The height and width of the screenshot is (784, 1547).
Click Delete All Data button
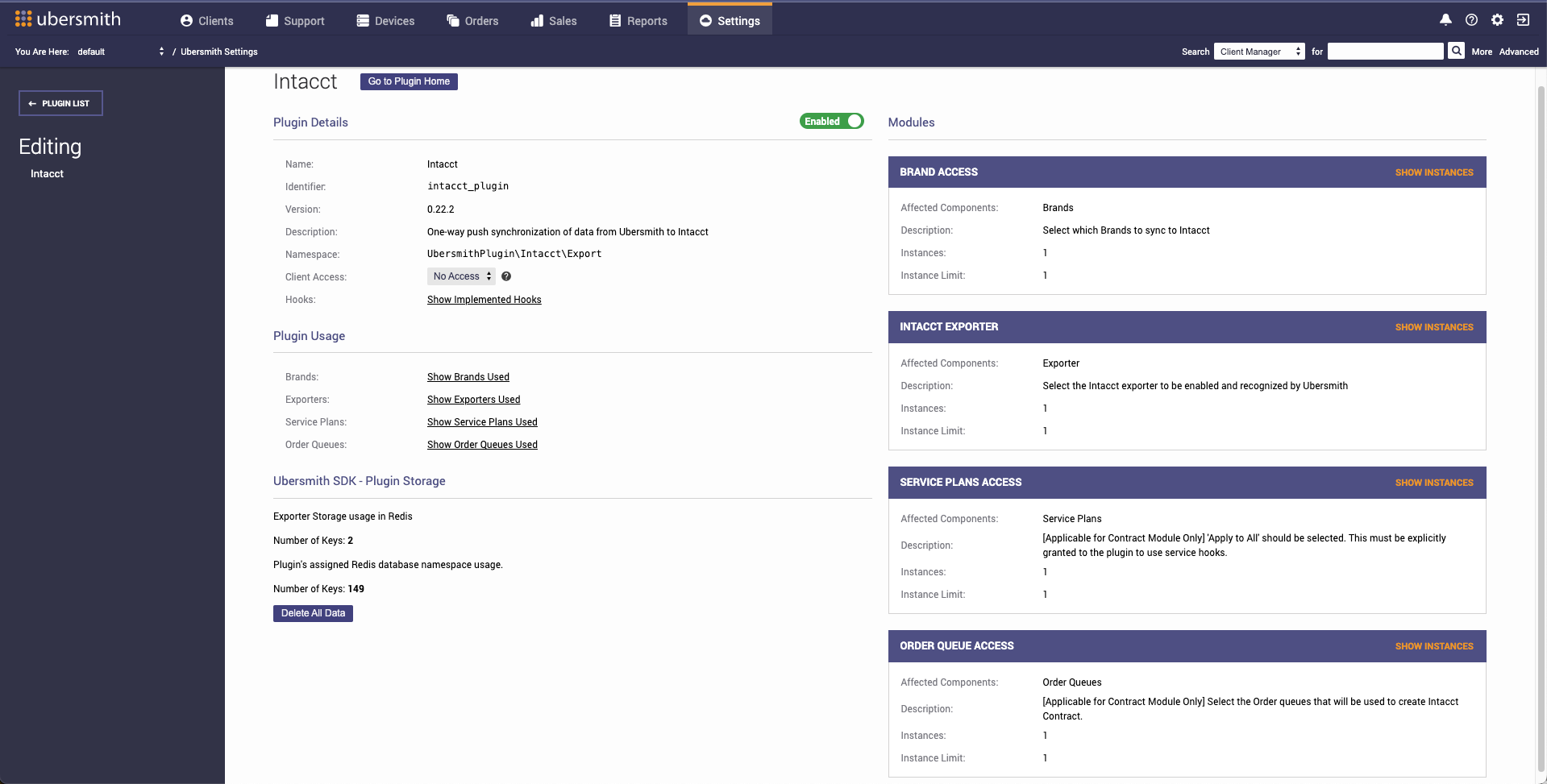point(313,613)
